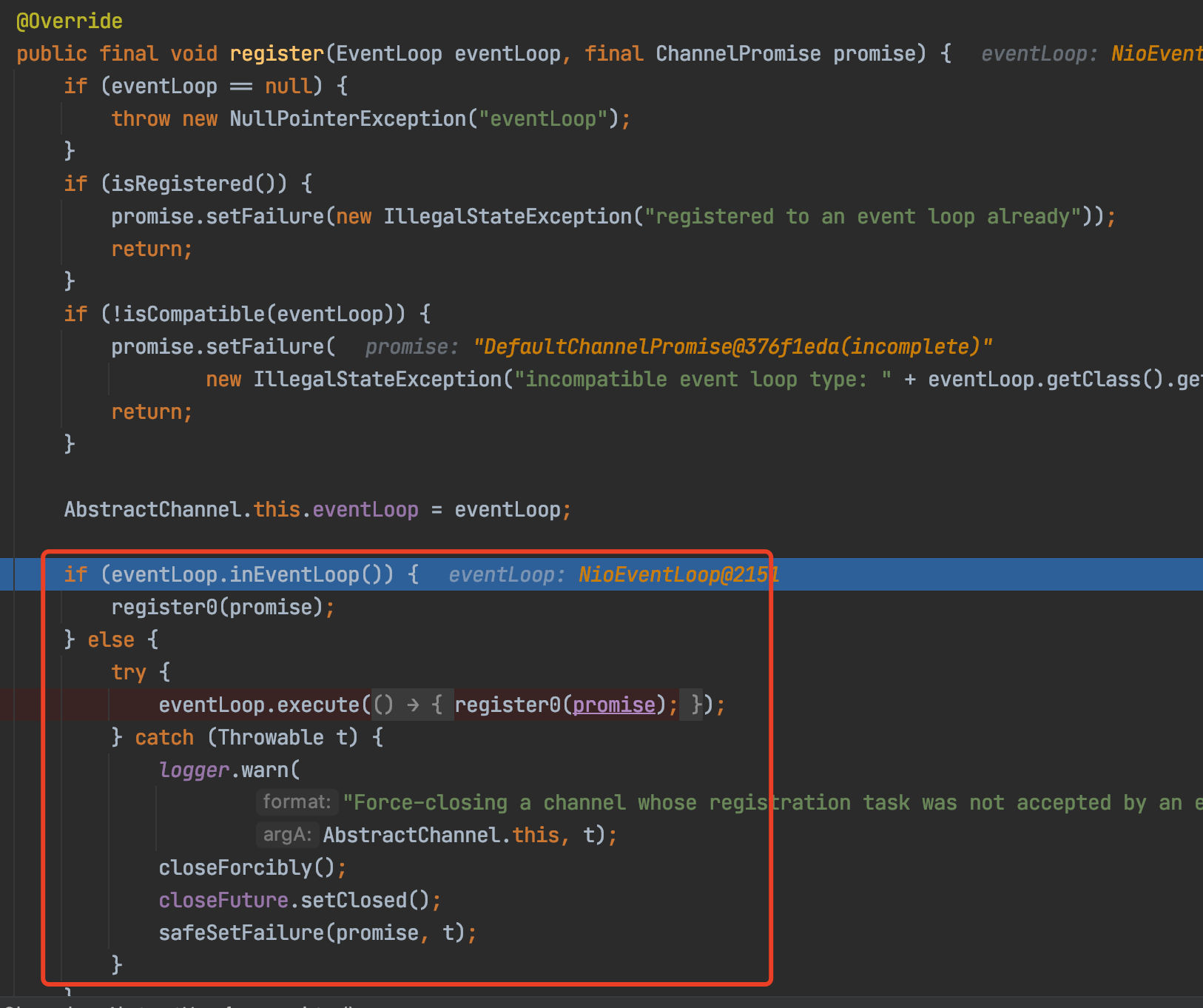Click register0(promise) directly under the if statement
Screen dimensions: 1203x1008
click(218, 607)
